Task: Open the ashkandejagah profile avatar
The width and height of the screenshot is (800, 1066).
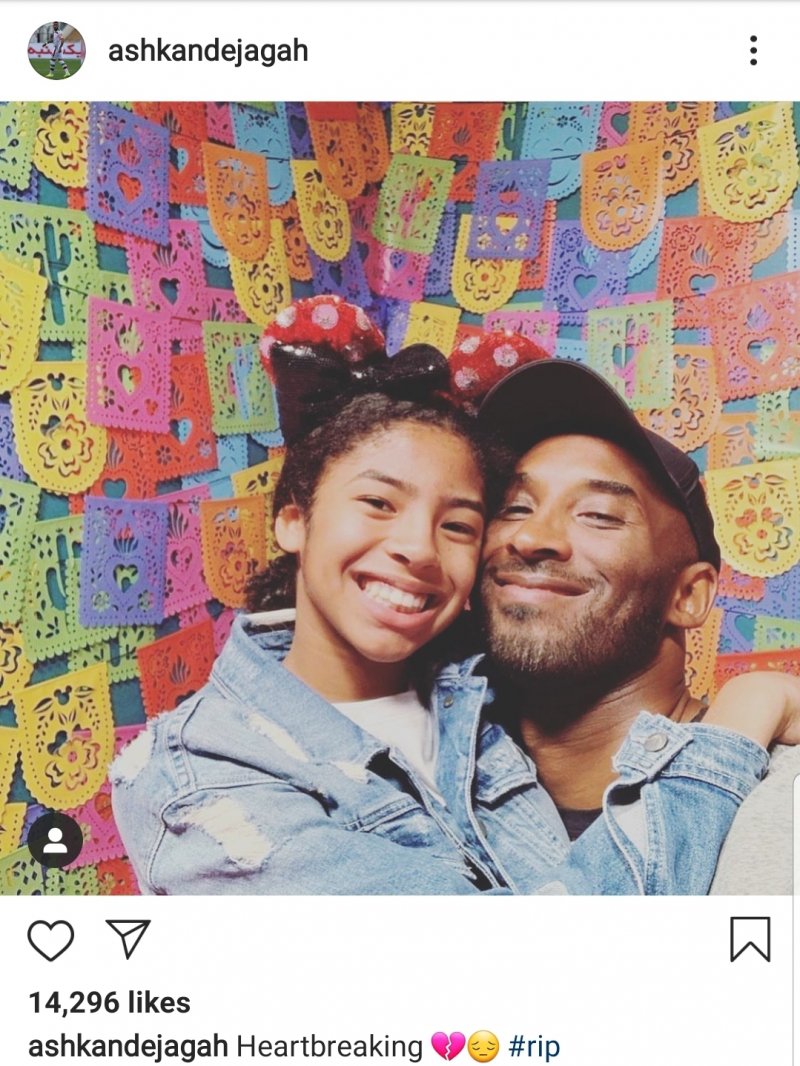Action: click(56, 50)
